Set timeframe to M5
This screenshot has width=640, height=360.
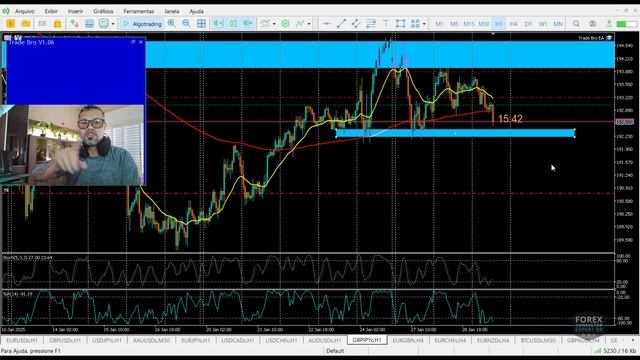point(454,24)
